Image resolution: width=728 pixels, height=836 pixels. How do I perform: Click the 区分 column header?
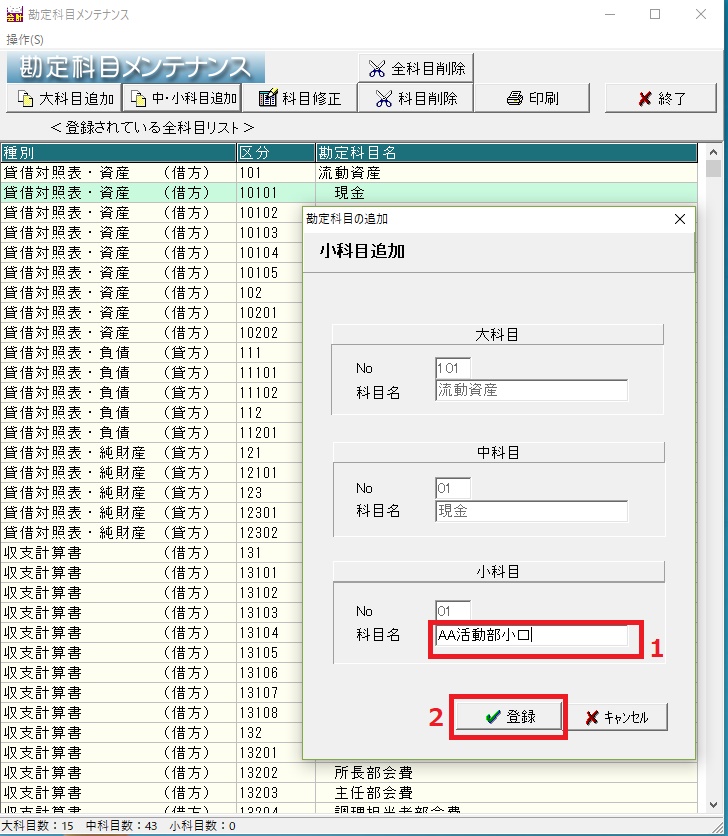click(276, 152)
